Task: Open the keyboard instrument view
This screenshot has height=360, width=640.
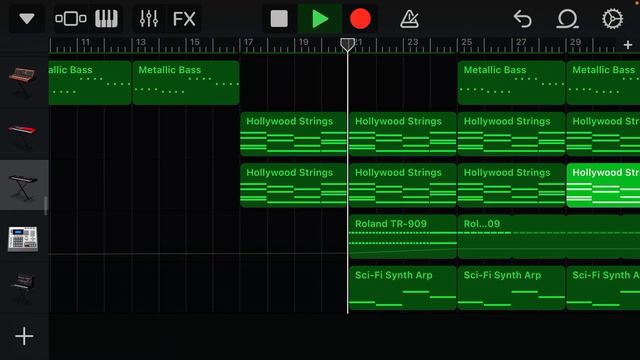Action: point(106,19)
